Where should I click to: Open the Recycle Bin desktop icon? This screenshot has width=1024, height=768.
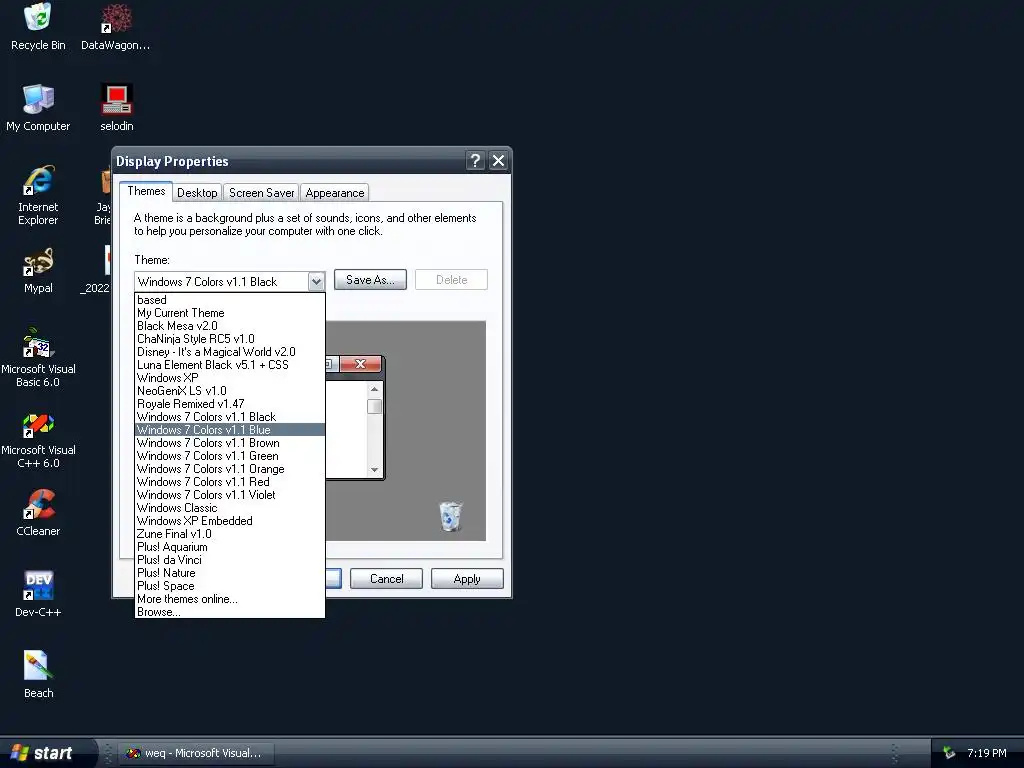click(x=38, y=26)
